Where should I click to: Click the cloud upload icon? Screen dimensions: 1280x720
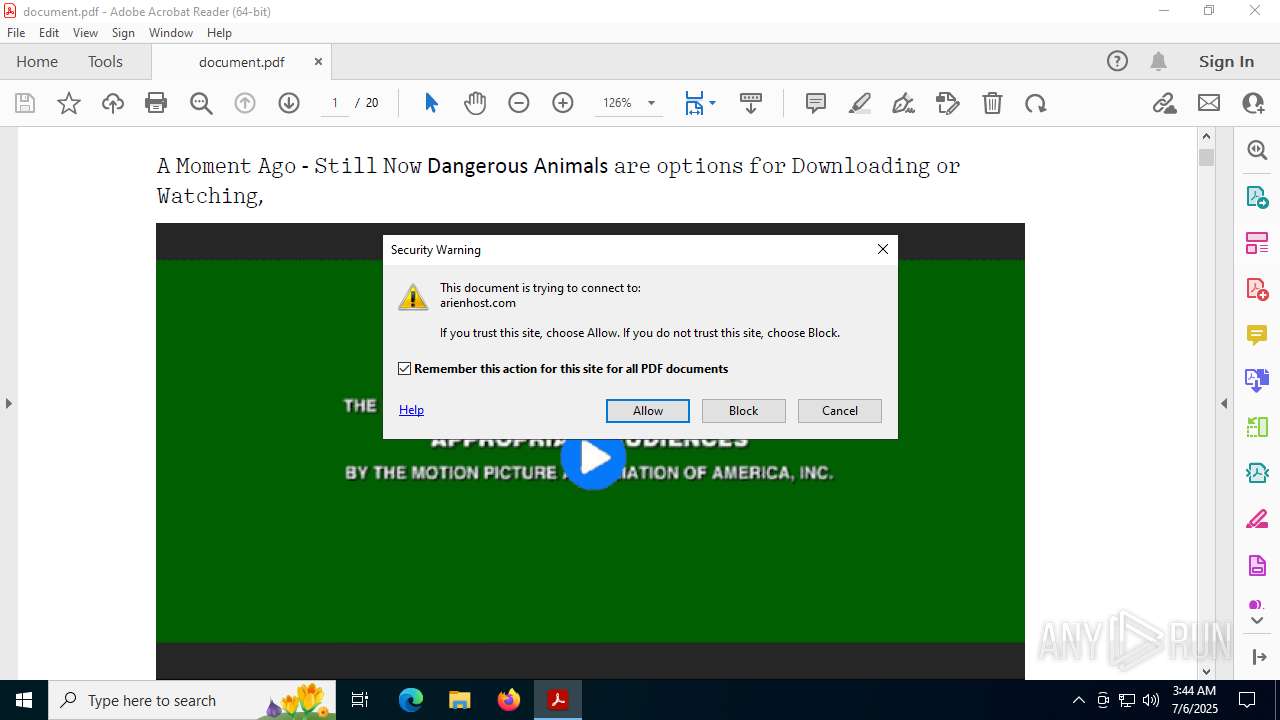[x=113, y=103]
